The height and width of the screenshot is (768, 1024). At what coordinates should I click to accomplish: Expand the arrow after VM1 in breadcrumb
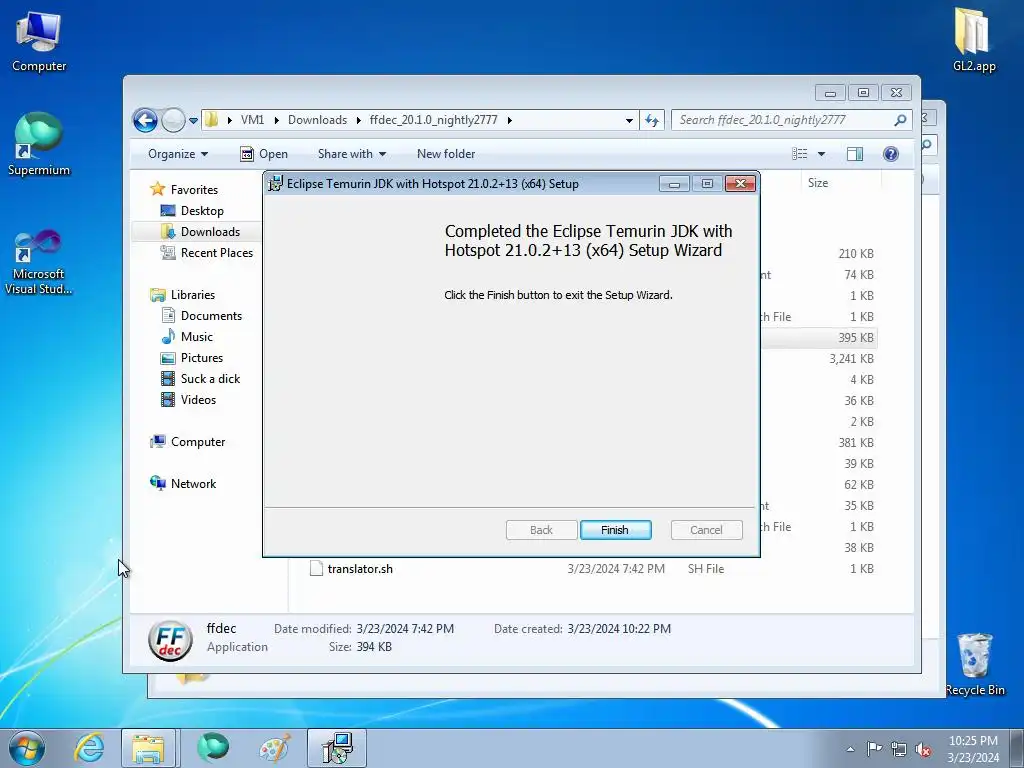click(276, 120)
